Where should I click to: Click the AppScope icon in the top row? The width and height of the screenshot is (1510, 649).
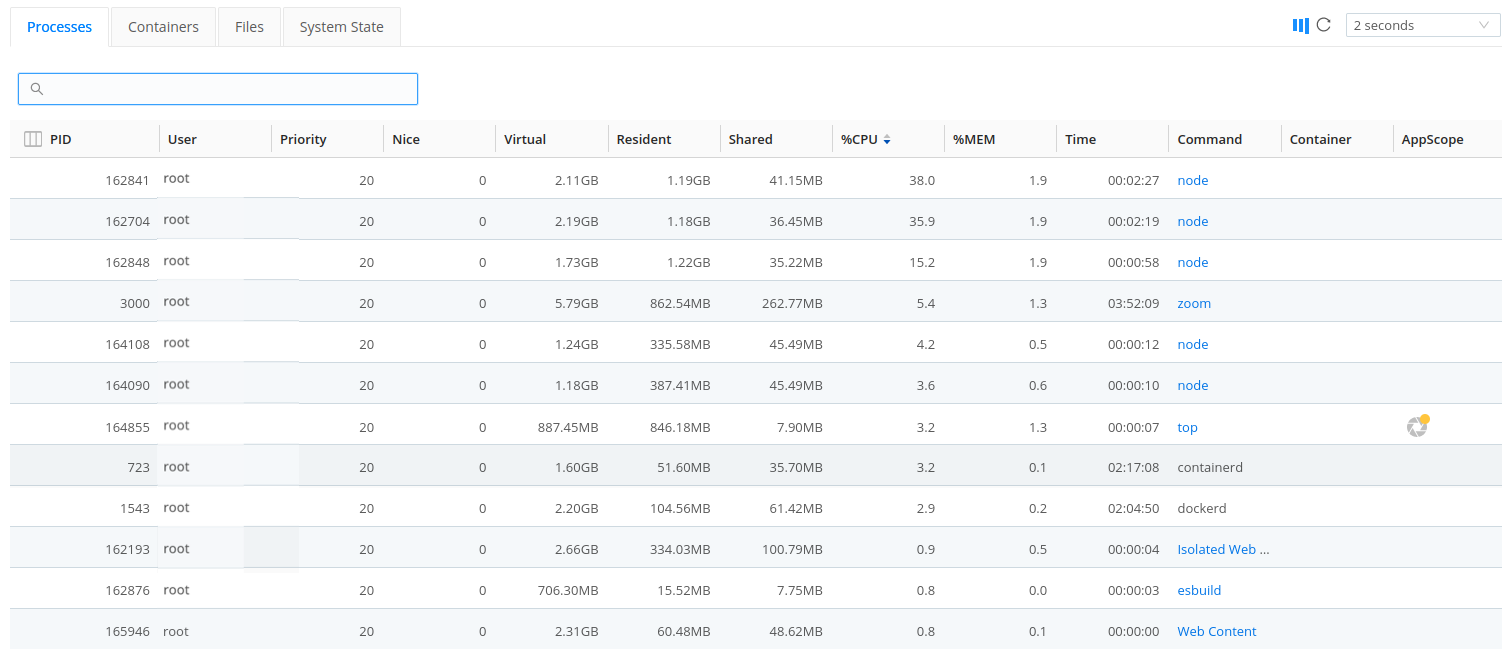pos(1417,427)
